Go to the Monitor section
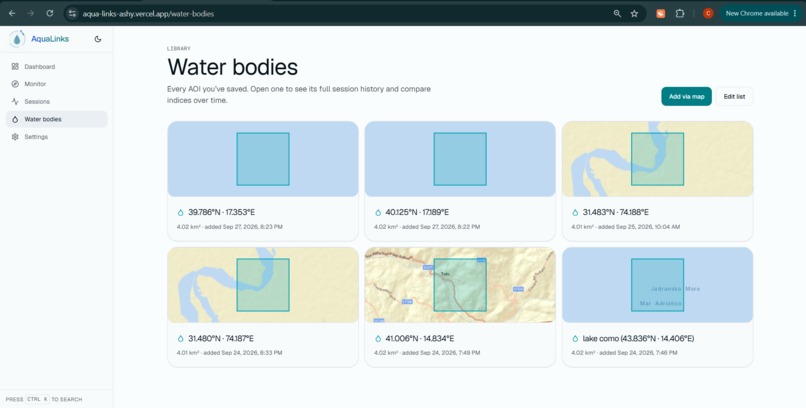Screen dimensions: 806x408 coord(57,84)
